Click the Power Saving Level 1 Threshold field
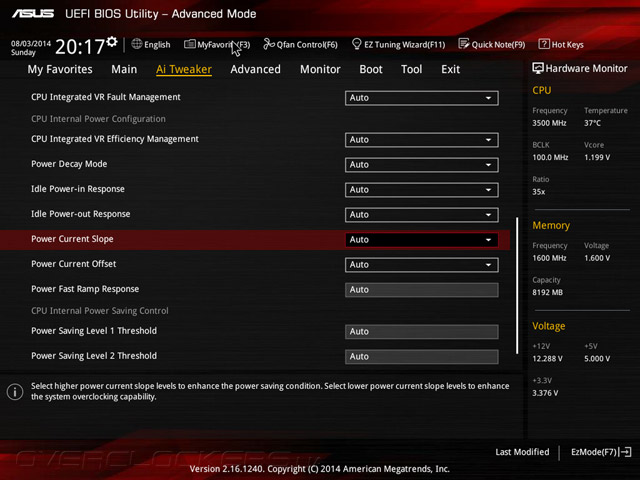Screen dimensions: 640x480 pos(422,331)
